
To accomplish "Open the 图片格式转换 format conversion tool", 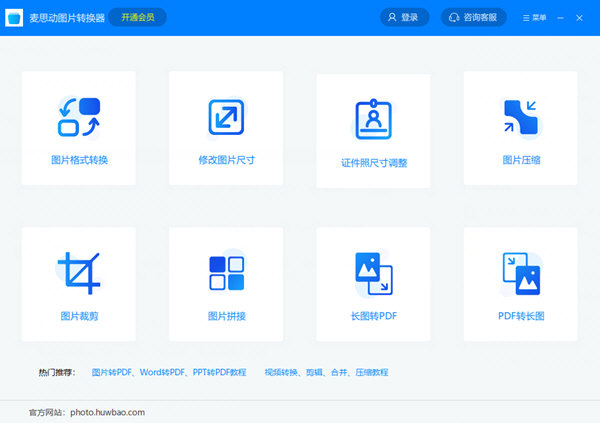I will tap(78, 117).
